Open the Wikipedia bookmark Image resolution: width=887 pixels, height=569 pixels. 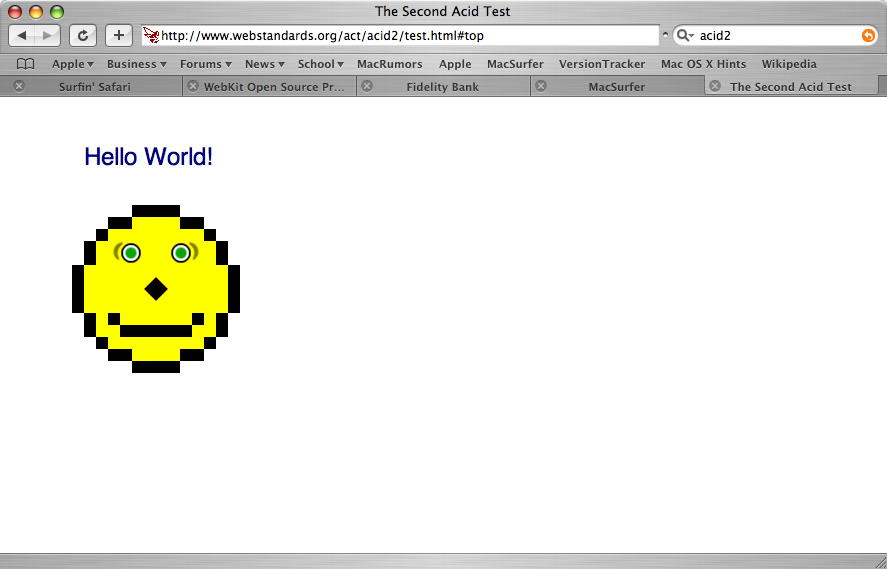coord(789,64)
